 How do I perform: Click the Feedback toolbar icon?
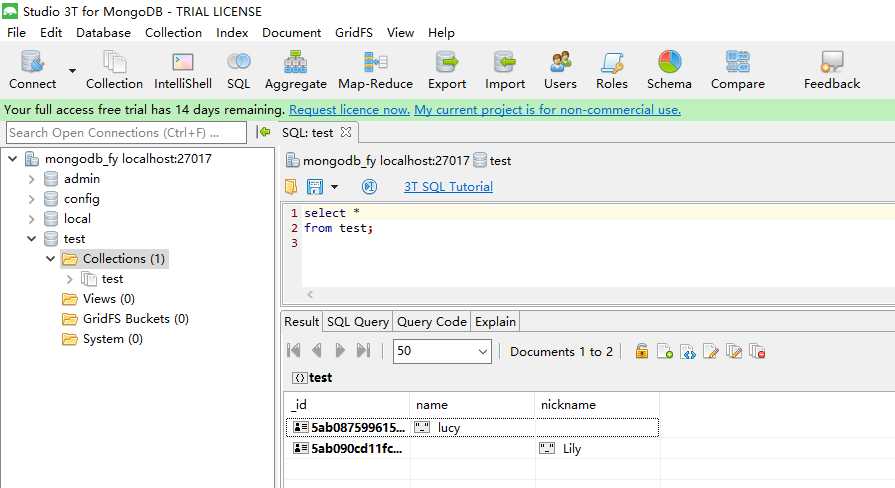tap(832, 70)
